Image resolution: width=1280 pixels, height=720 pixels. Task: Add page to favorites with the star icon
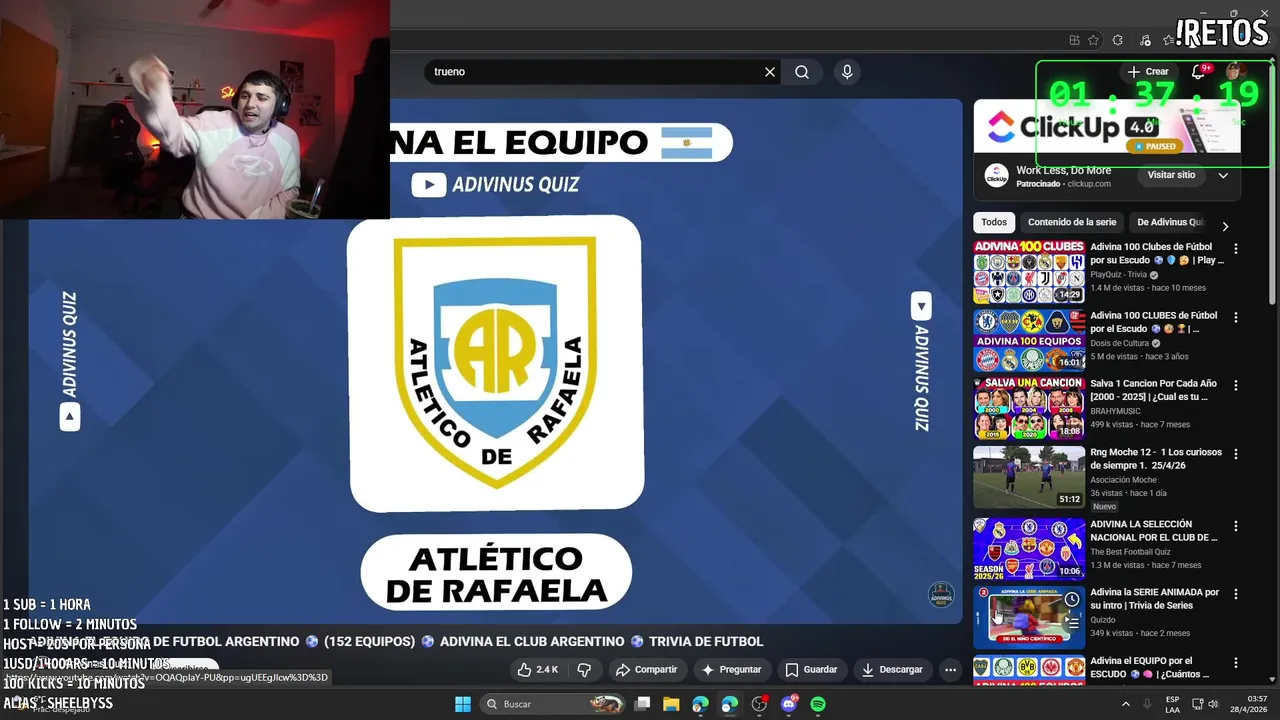click(x=1093, y=40)
